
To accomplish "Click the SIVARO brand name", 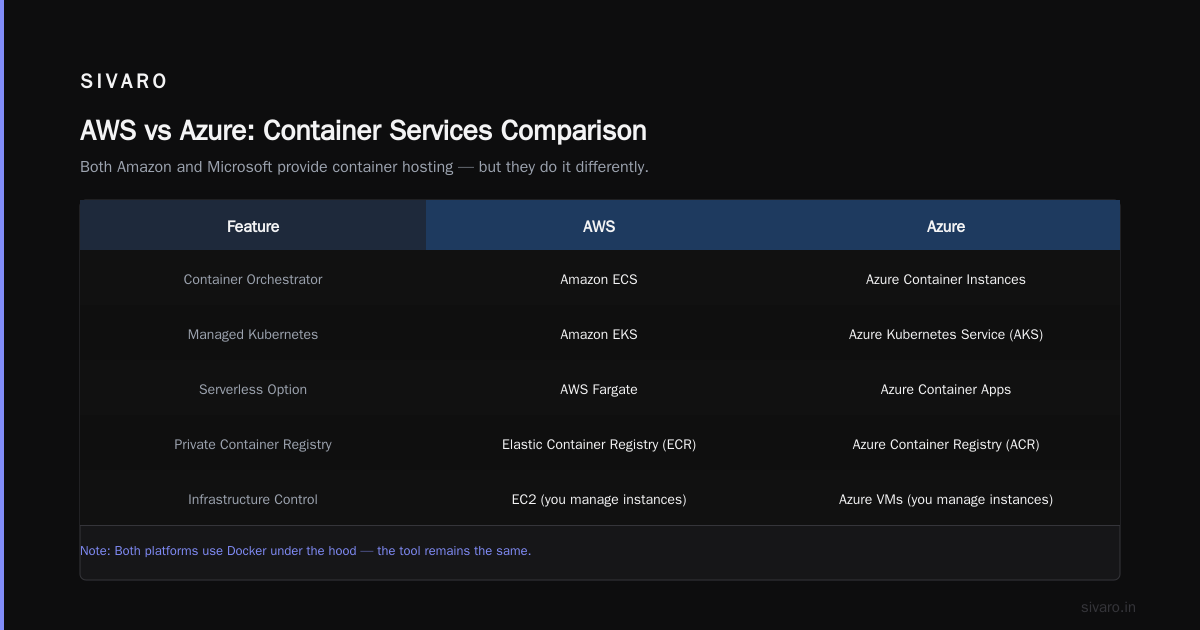I will click(x=124, y=81).
